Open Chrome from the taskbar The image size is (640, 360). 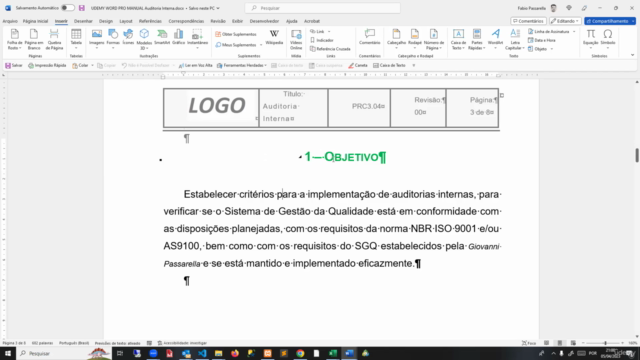[x=300, y=353]
